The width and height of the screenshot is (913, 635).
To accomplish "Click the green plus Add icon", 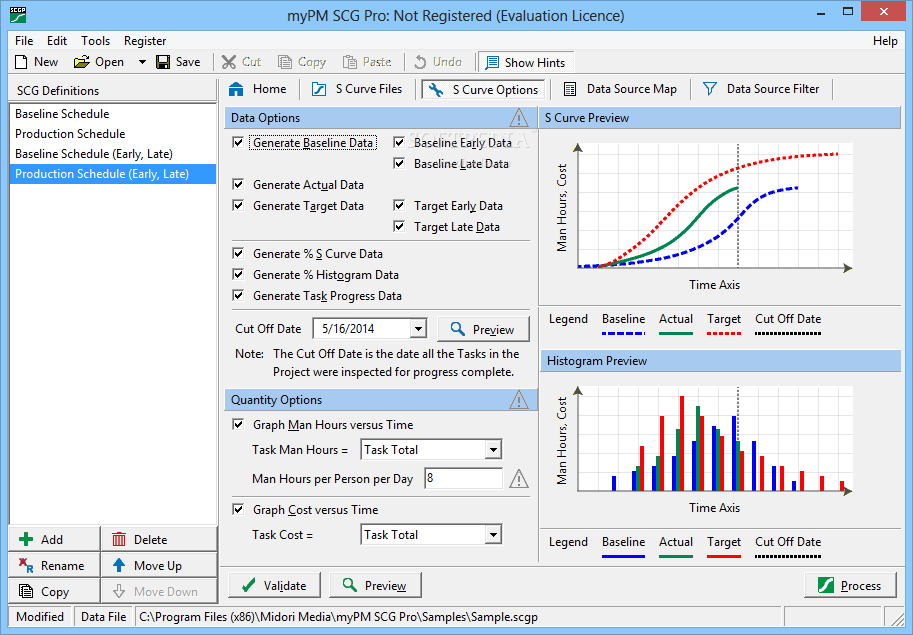I will click(x=26, y=540).
